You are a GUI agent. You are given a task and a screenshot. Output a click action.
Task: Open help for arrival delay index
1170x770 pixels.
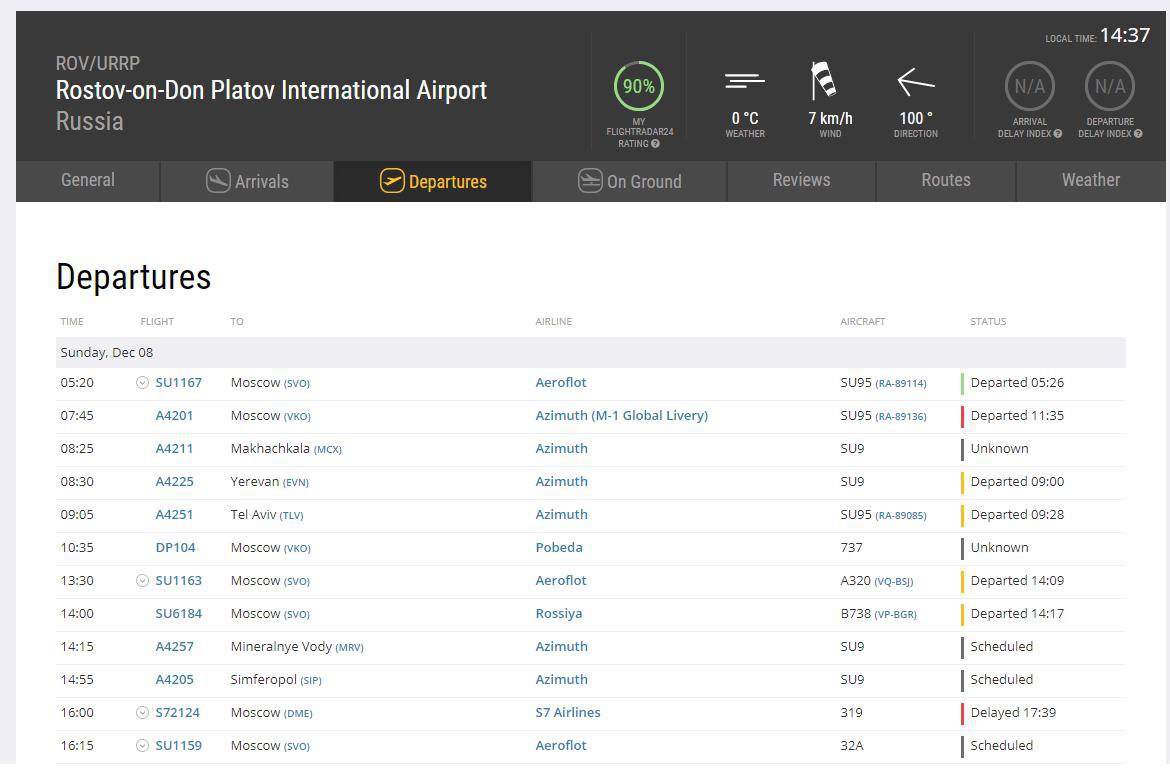point(1057,134)
